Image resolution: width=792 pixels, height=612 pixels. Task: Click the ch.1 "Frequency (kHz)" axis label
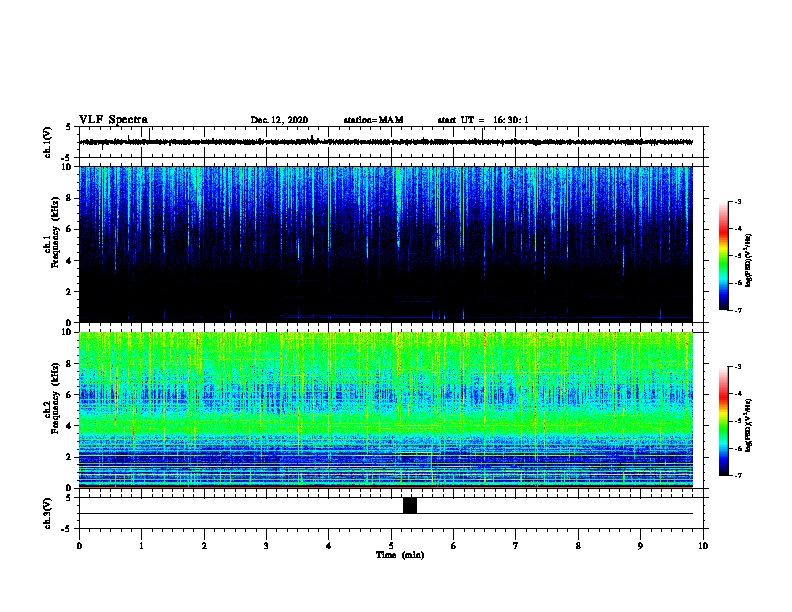point(55,232)
